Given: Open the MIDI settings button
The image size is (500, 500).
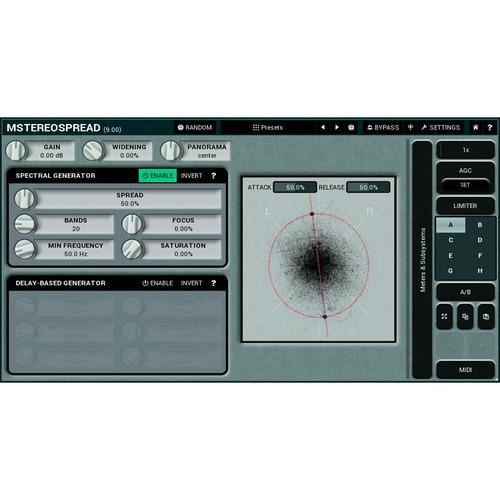Looking at the screenshot, I should tap(465, 370).
